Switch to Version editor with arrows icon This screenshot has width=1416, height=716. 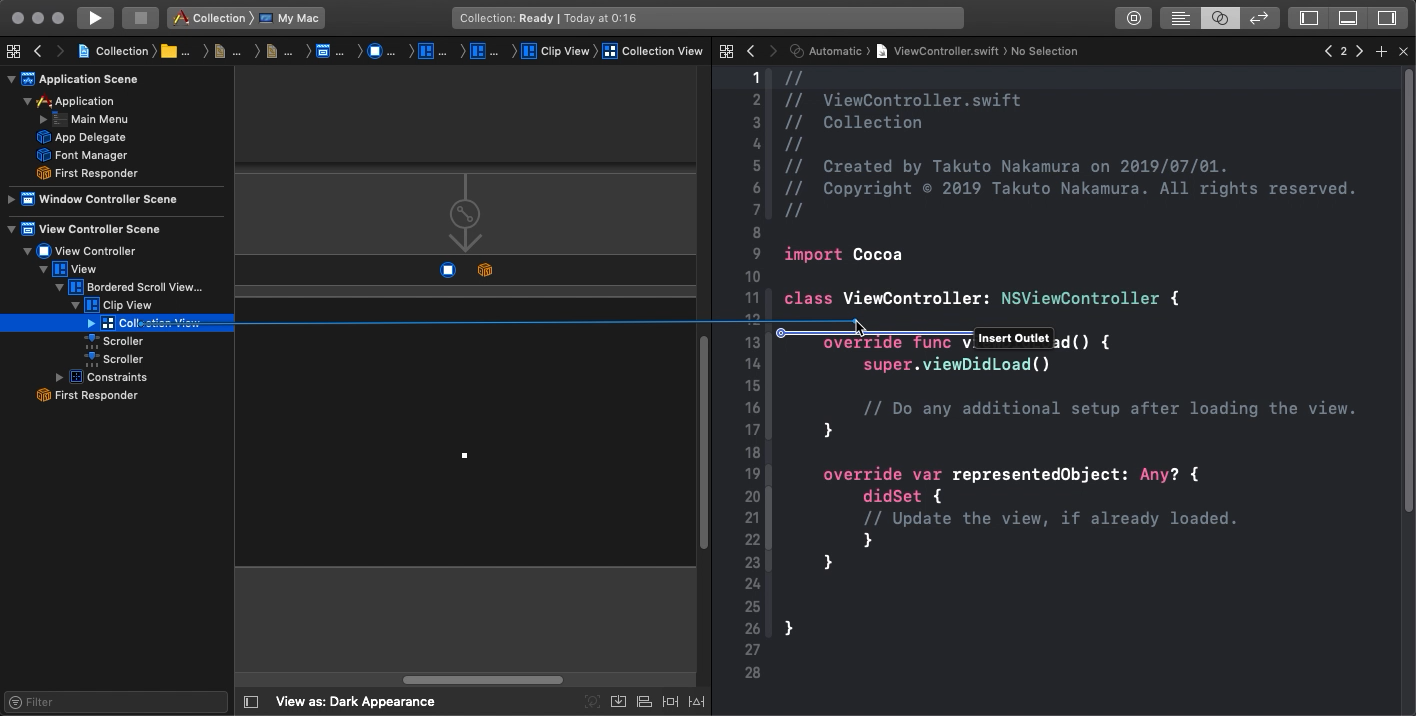pyautogui.click(x=1259, y=18)
